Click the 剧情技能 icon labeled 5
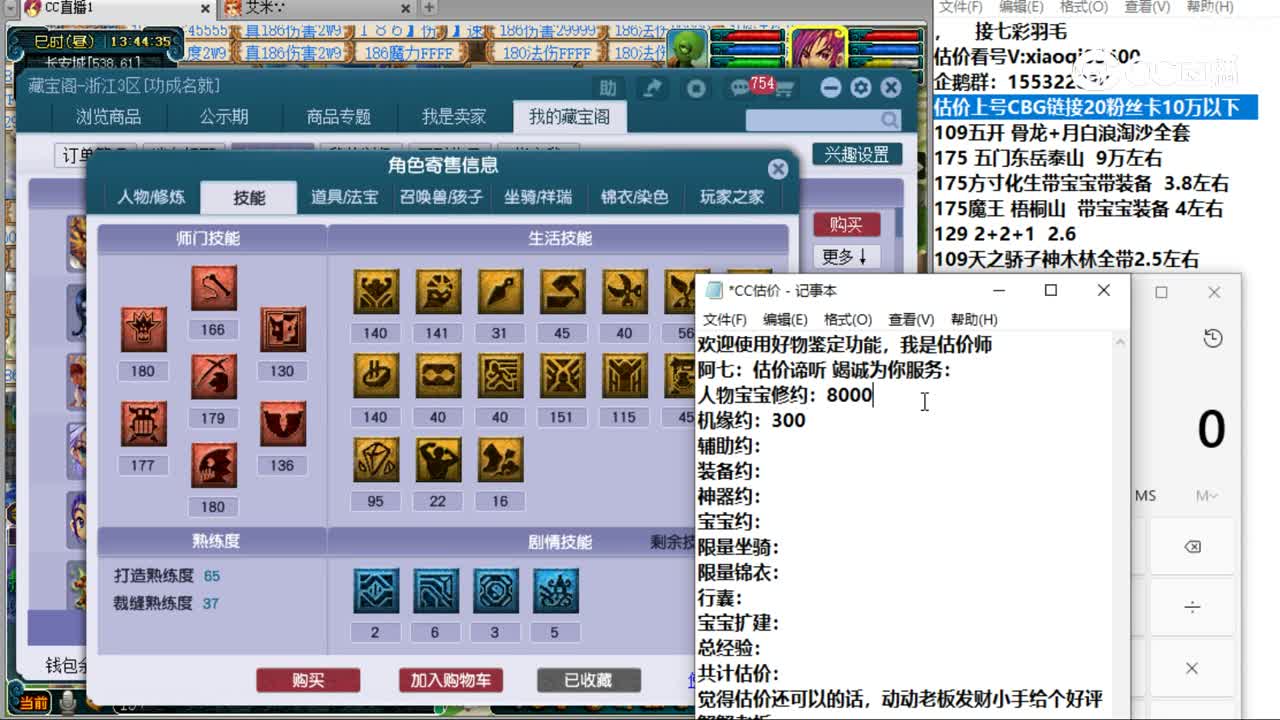 [556, 593]
